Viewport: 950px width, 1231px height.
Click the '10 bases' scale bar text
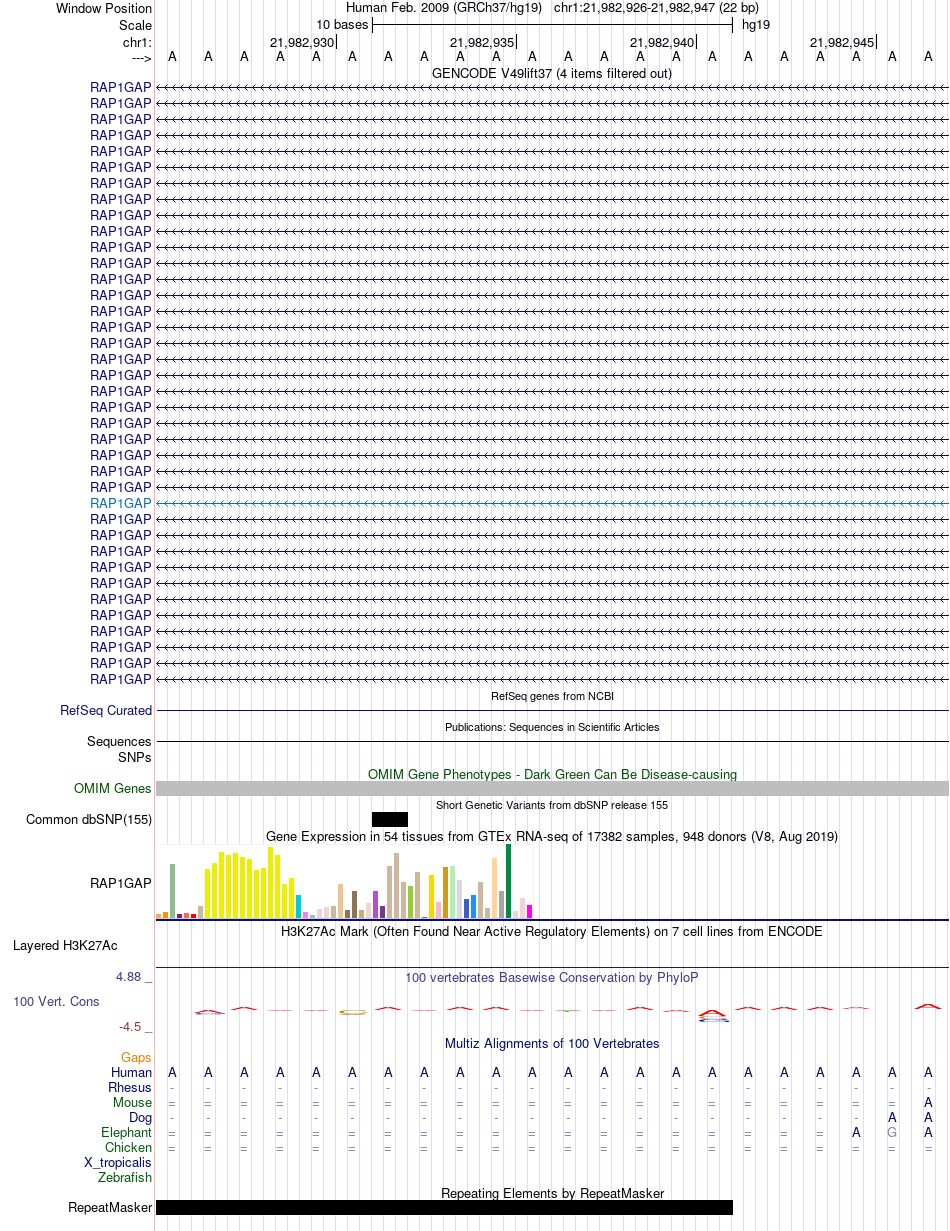(x=342, y=24)
